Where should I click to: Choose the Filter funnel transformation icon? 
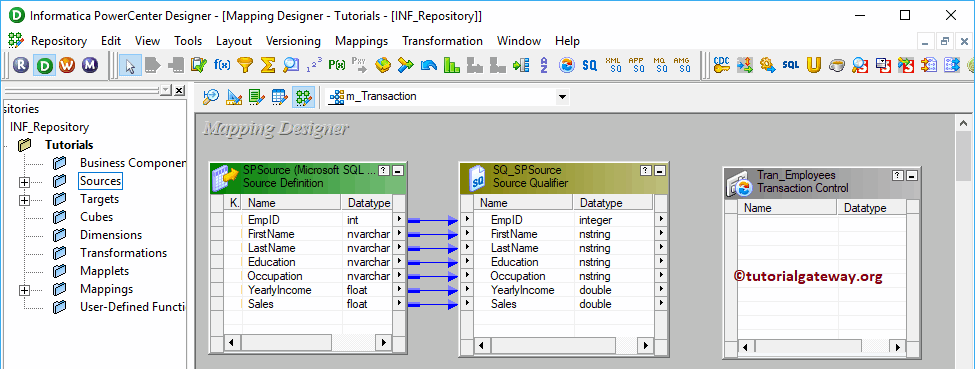pos(246,65)
